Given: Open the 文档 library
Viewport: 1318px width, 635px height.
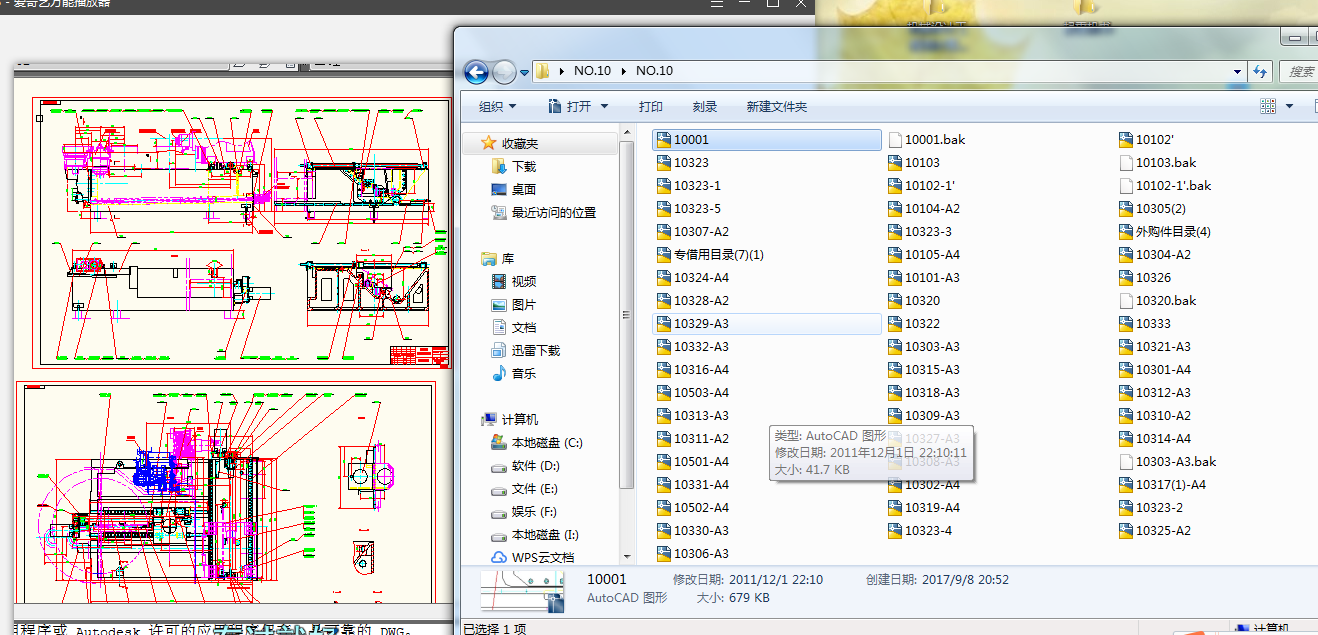Looking at the screenshot, I should (x=514, y=328).
